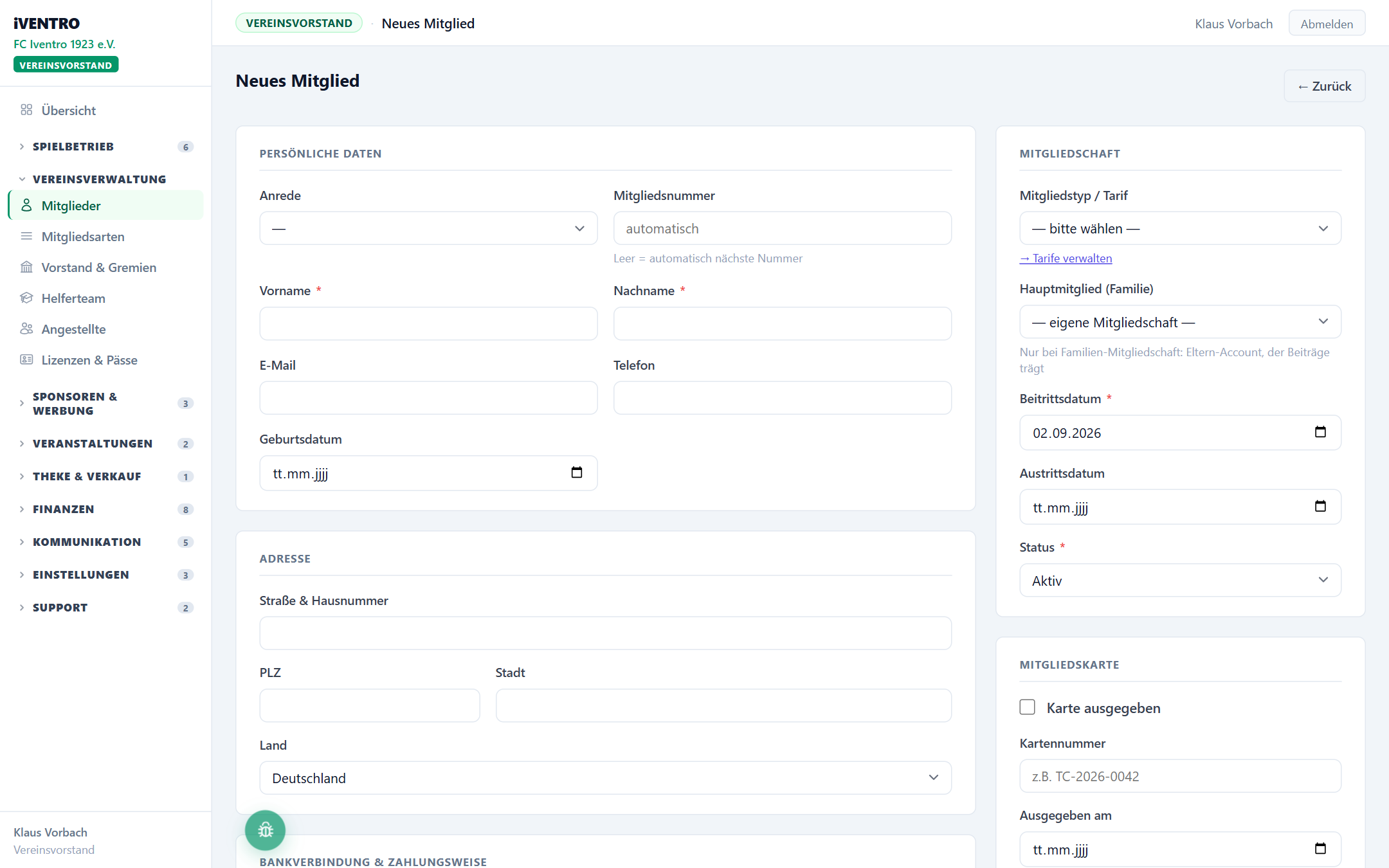Open calendar picker for Geburtsdatum

point(577,473)
